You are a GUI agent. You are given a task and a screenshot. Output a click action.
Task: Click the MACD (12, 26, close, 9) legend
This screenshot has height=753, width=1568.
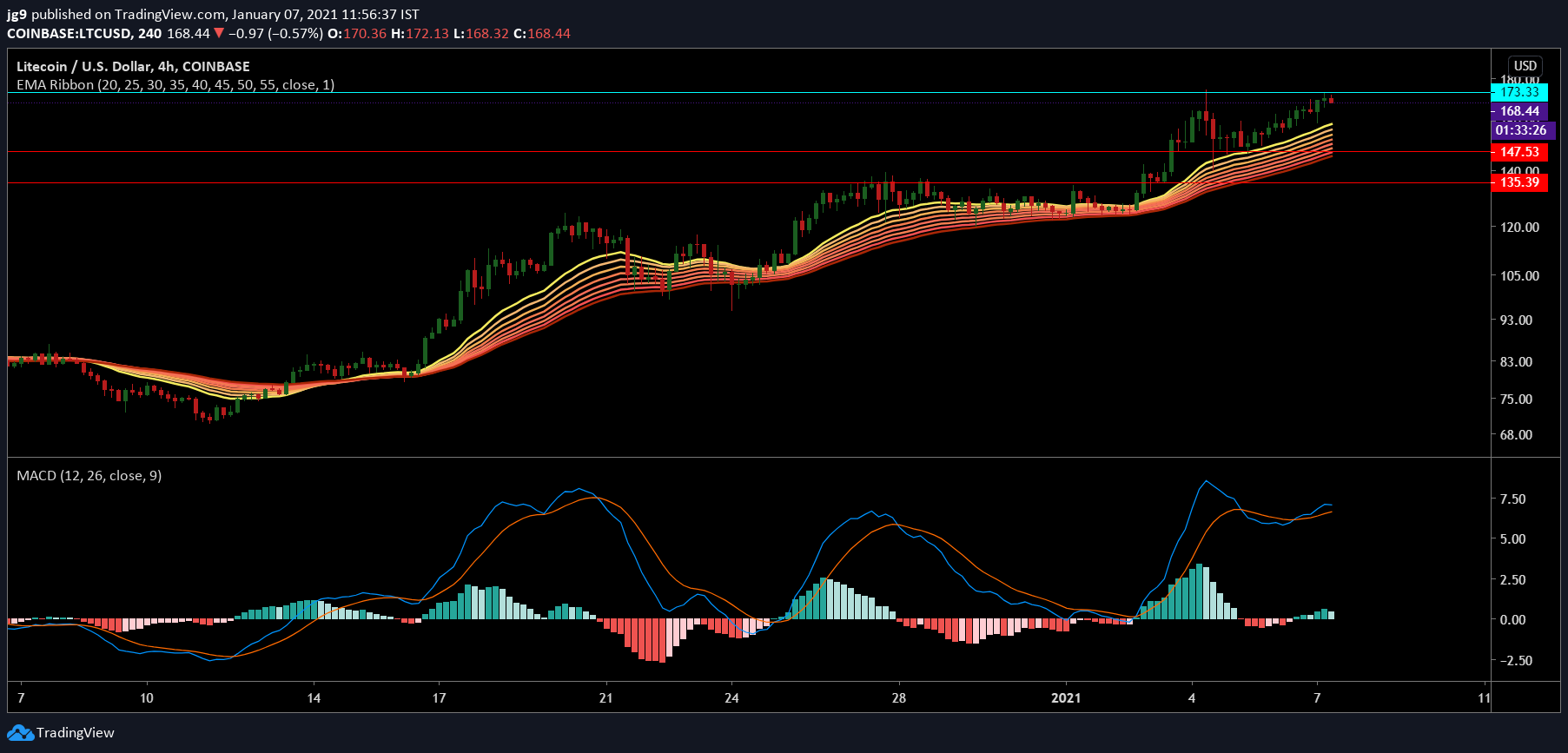click(x=89, y=476)
